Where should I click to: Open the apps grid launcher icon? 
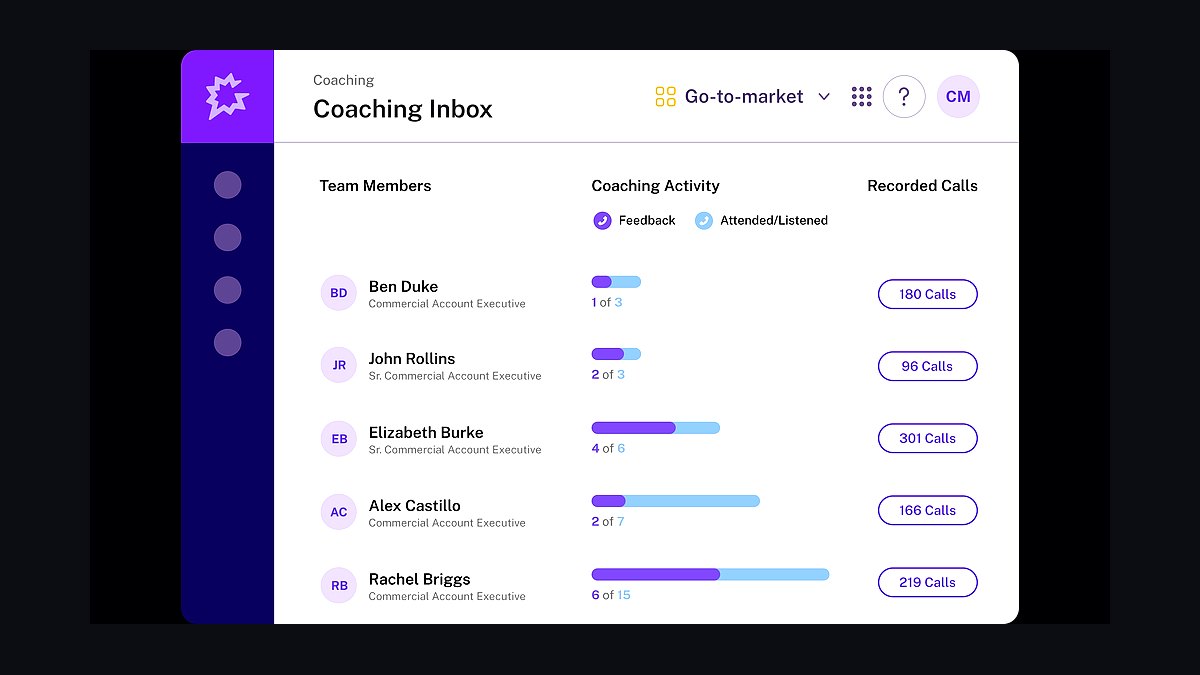861,97
